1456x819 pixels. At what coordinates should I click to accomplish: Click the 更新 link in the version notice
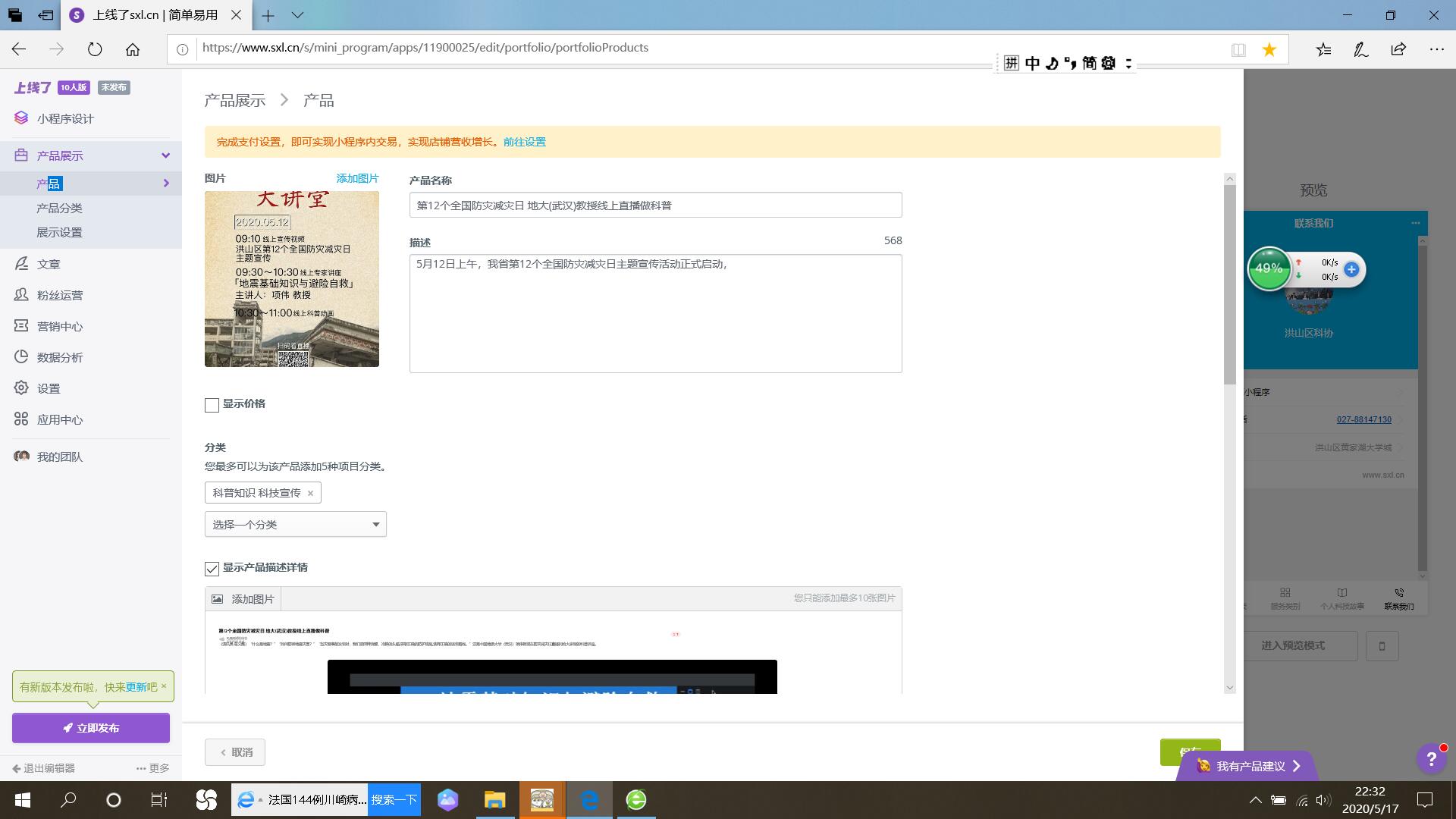(x=136, y=687)
